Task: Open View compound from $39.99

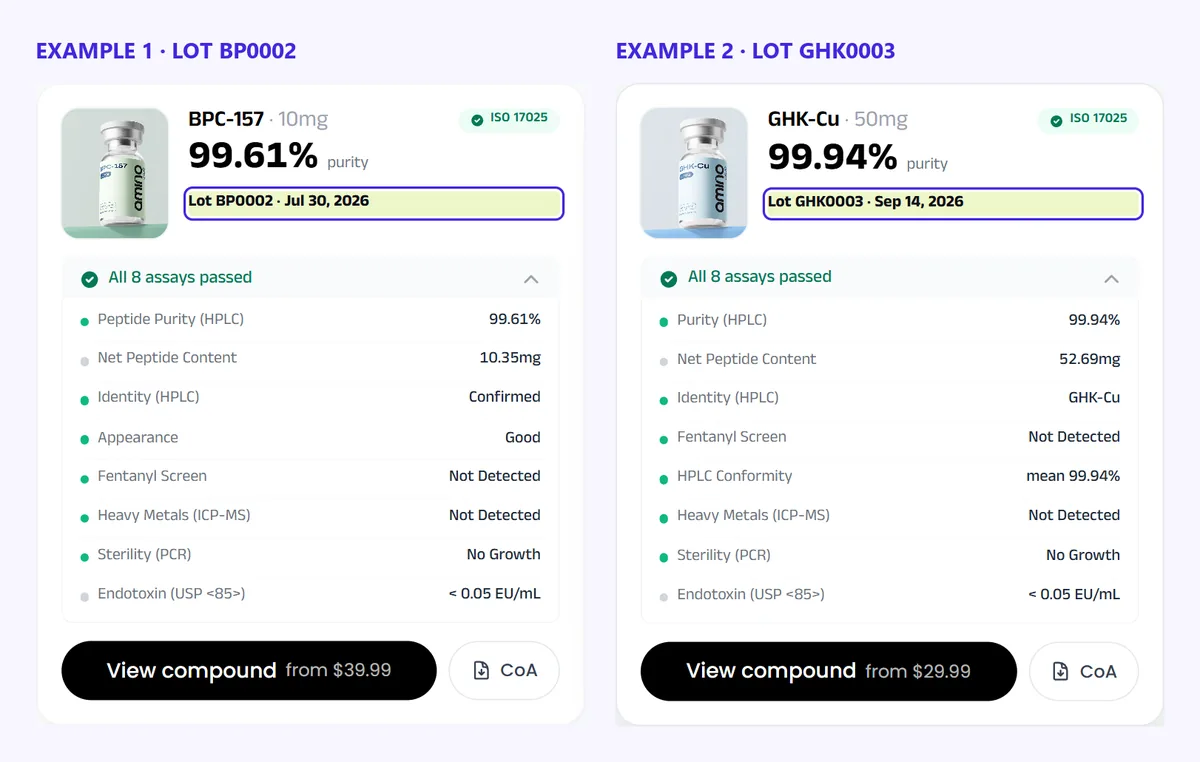Action: coord(249,670)
